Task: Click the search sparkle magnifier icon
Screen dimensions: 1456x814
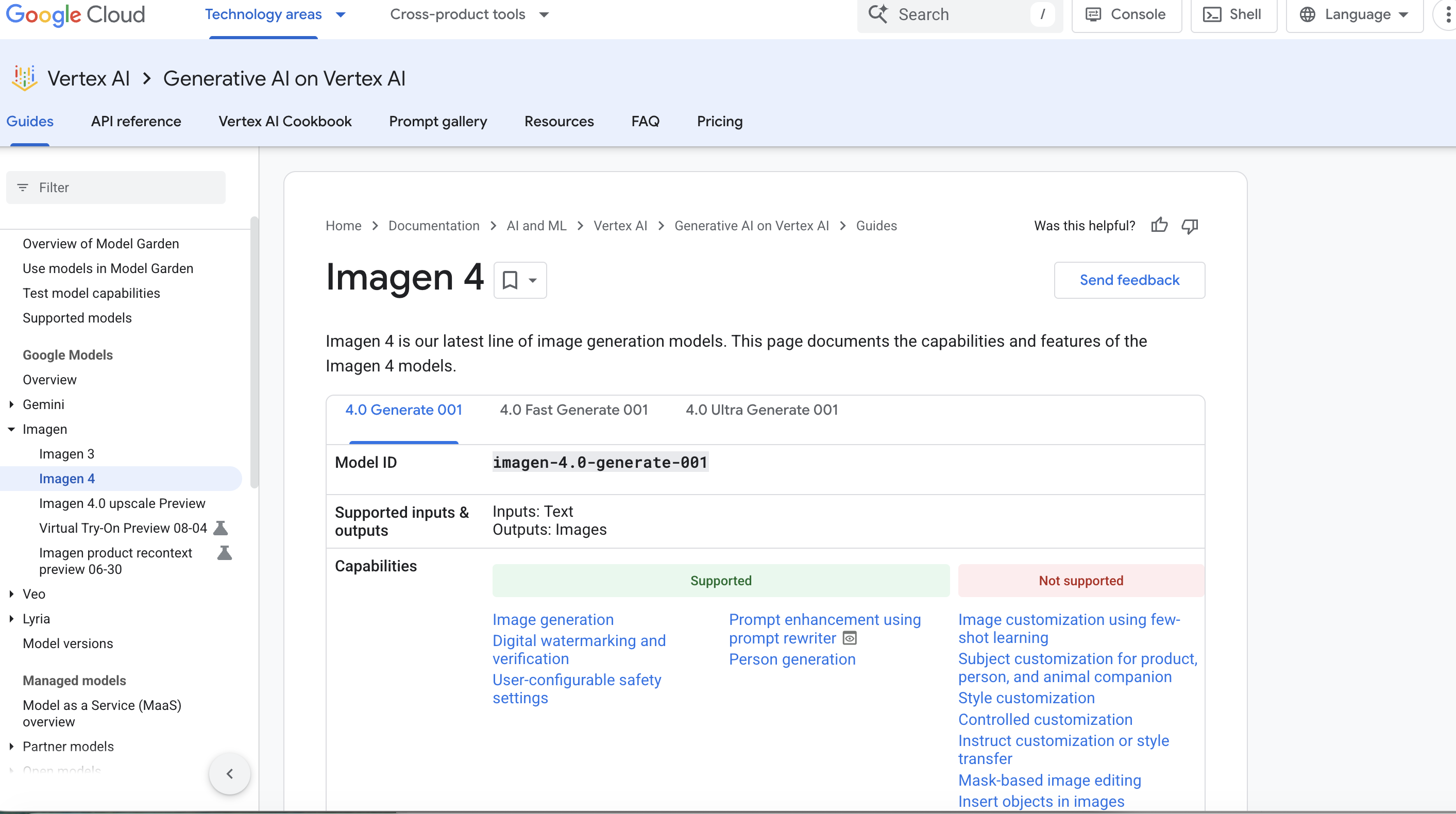Action: [878, 14]
